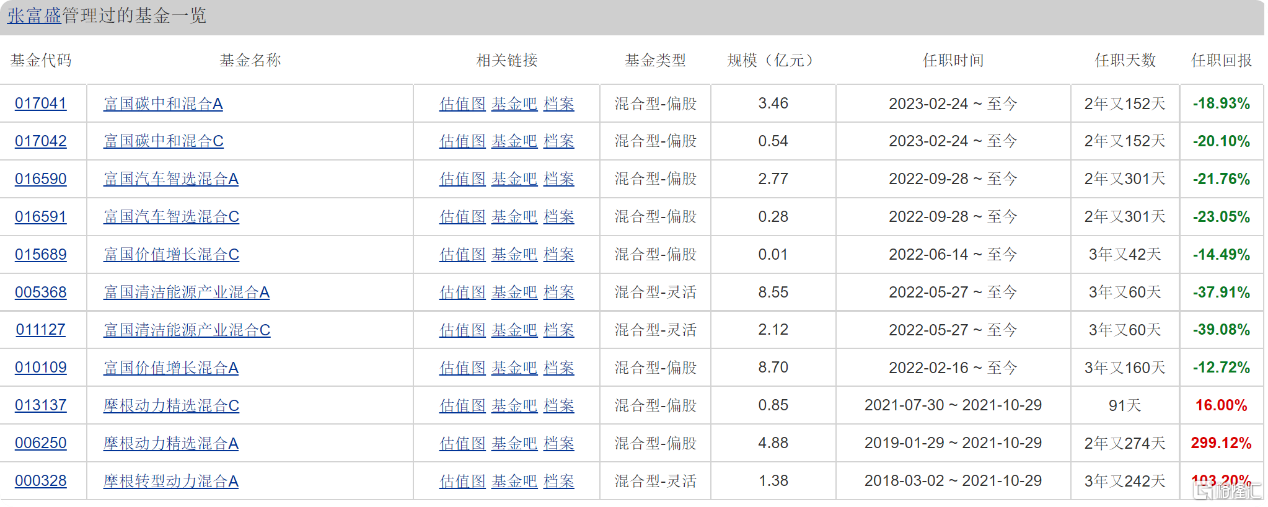Open 基金吧 for 摩根转型动力混合A
The height and width of the screenshot is (507, 1268).
coord(514,482)
